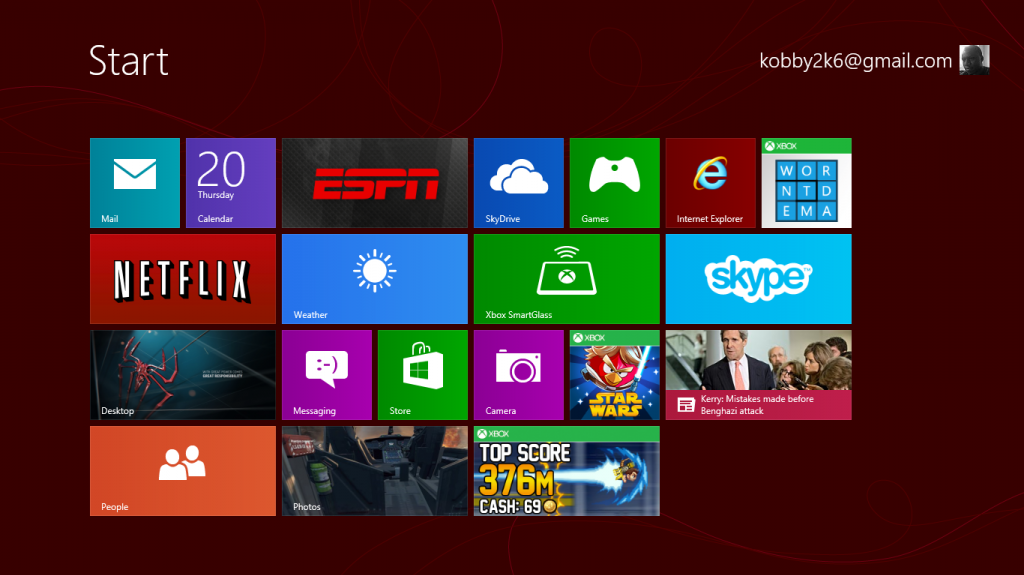Open the Photos tile
The height and width of the screenshot is (575, 1024).
[375, 471]
